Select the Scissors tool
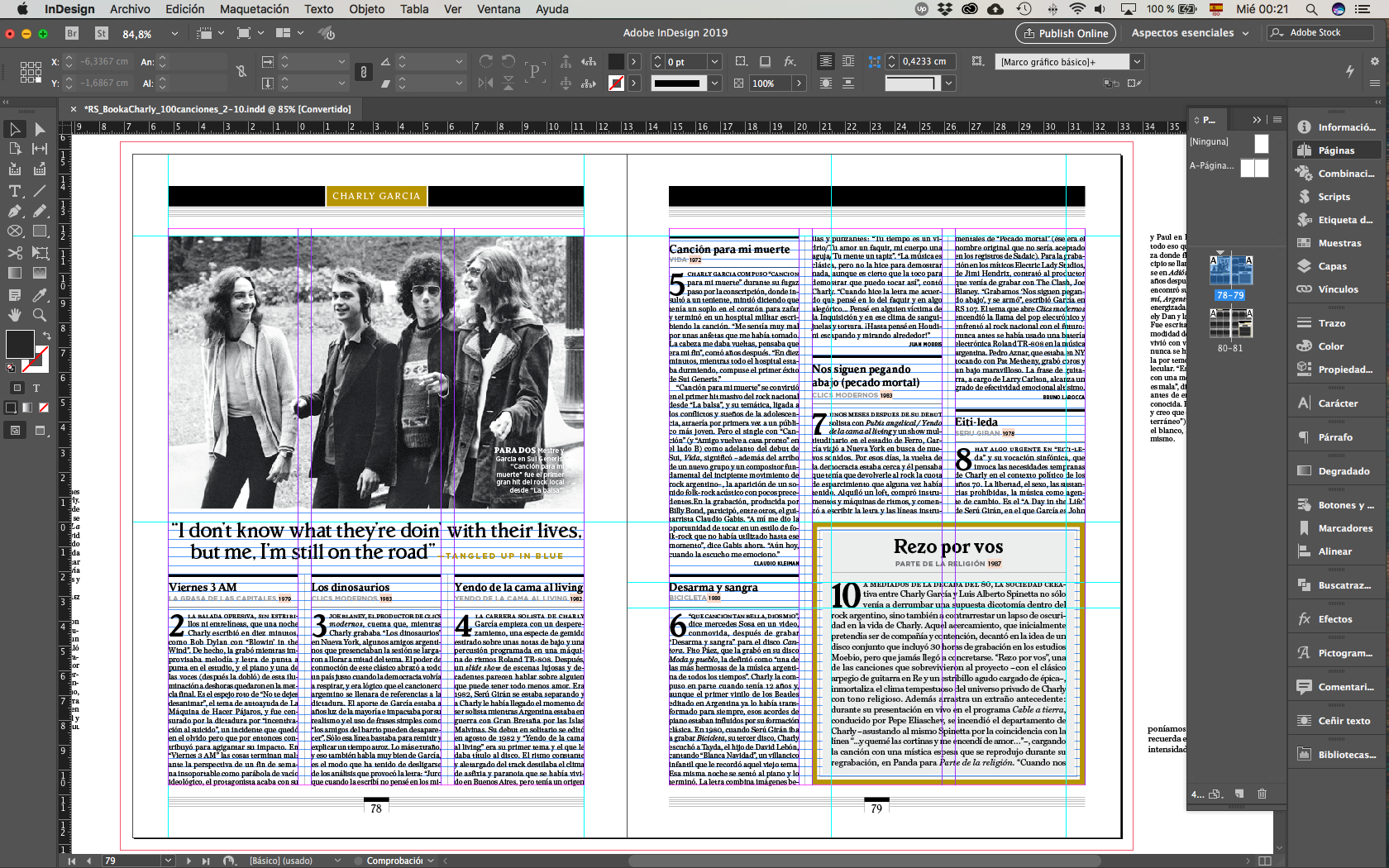This screenshot has width=1389, height=868. pyautogui.click(x=15, y=253)
